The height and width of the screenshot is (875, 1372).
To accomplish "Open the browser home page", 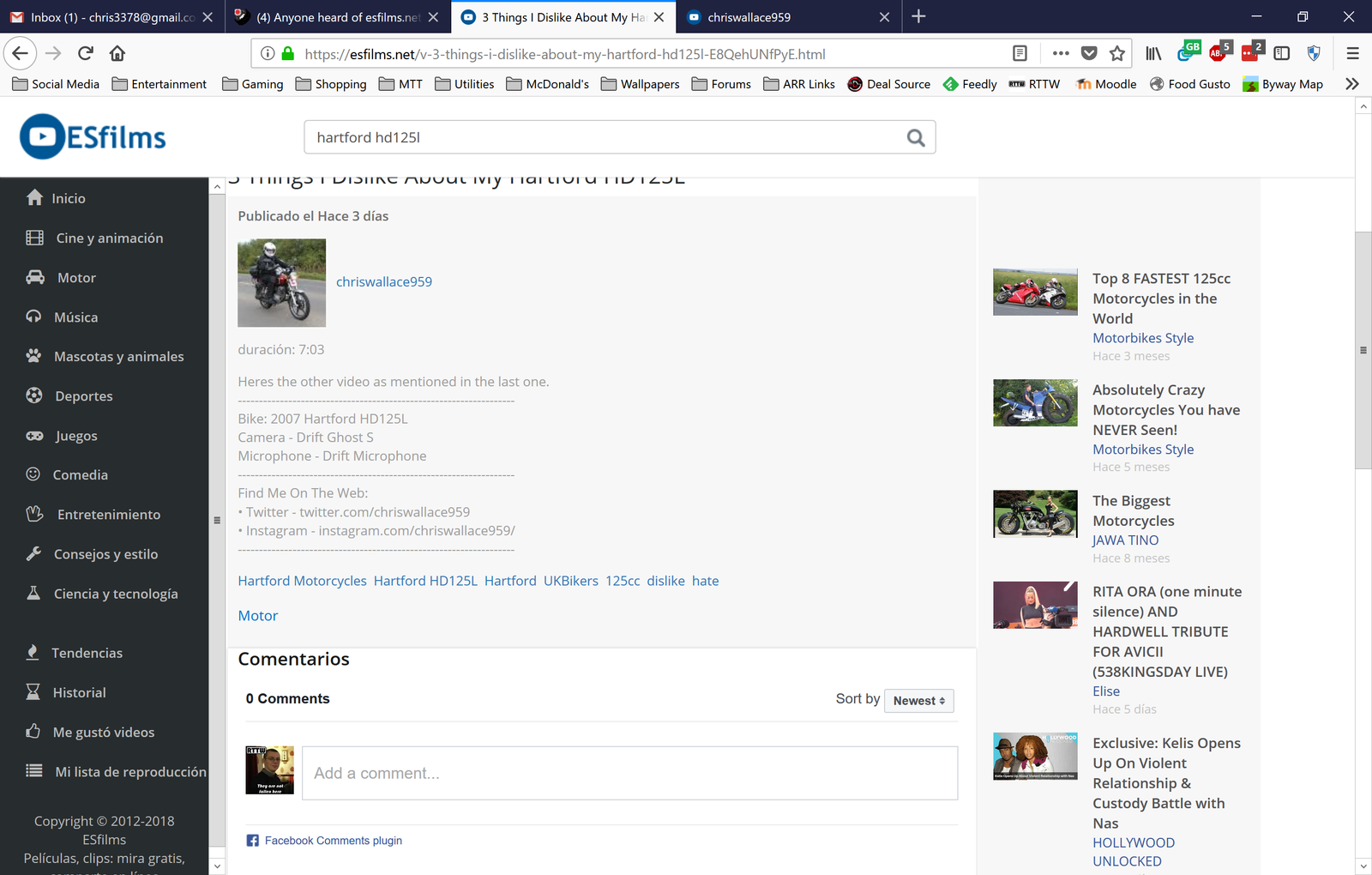I will click(117, 53).
